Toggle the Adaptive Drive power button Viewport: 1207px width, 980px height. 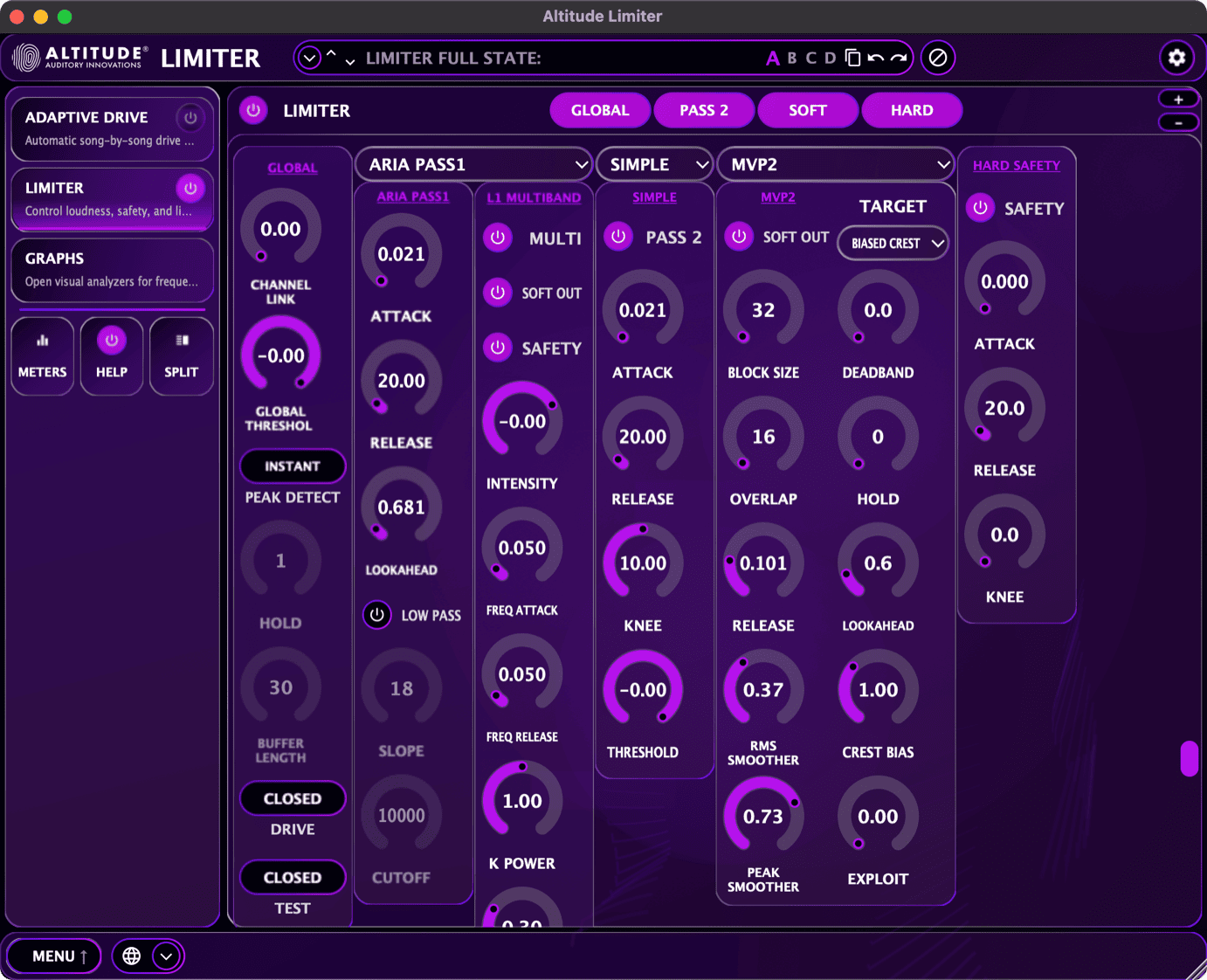click(190, 117)
